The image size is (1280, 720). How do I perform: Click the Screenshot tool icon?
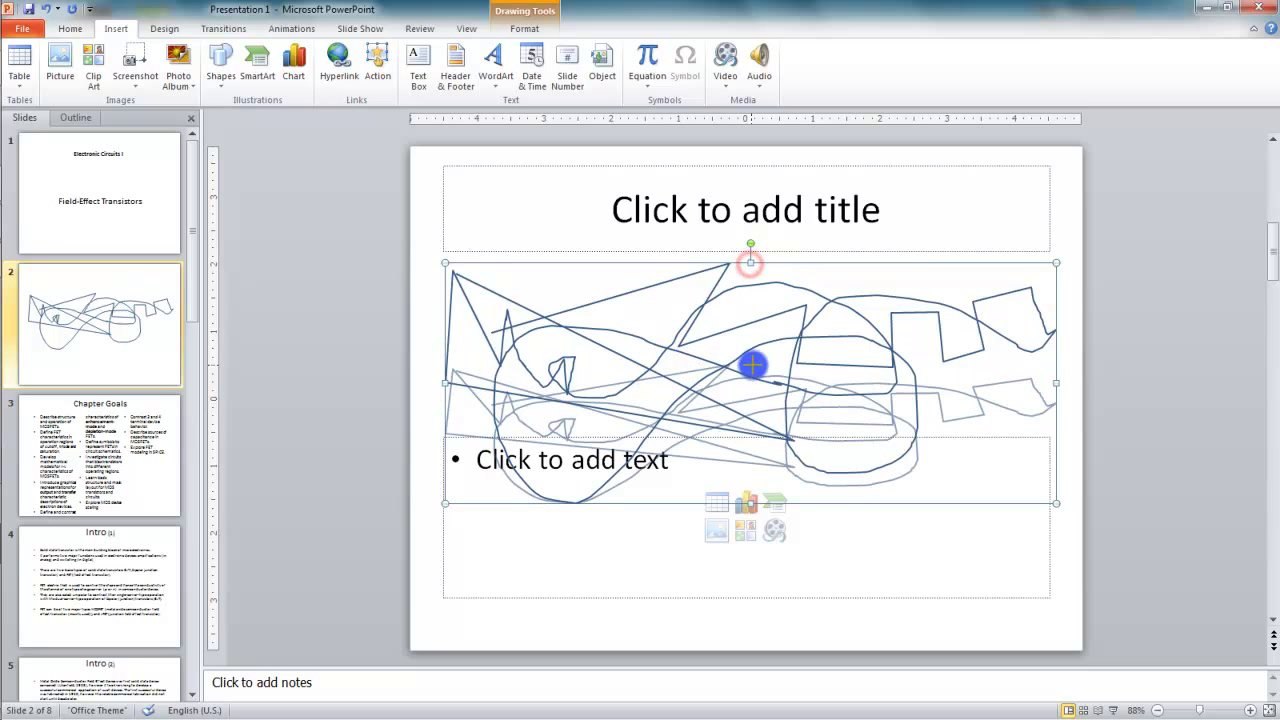[135, 56]
